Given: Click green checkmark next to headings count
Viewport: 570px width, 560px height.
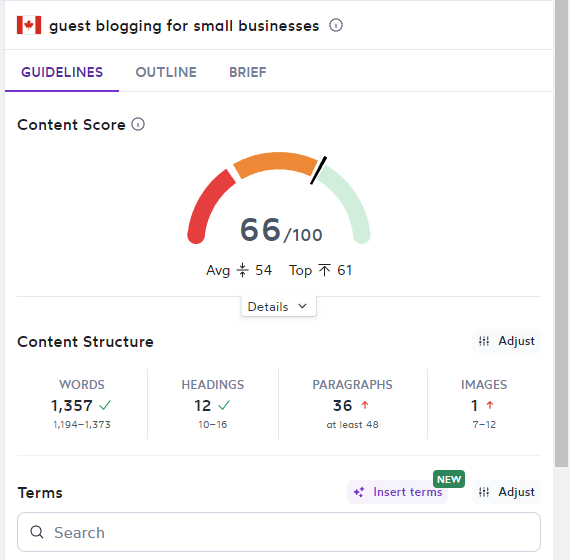Looking at the screenshot, I should coord(224,405).
